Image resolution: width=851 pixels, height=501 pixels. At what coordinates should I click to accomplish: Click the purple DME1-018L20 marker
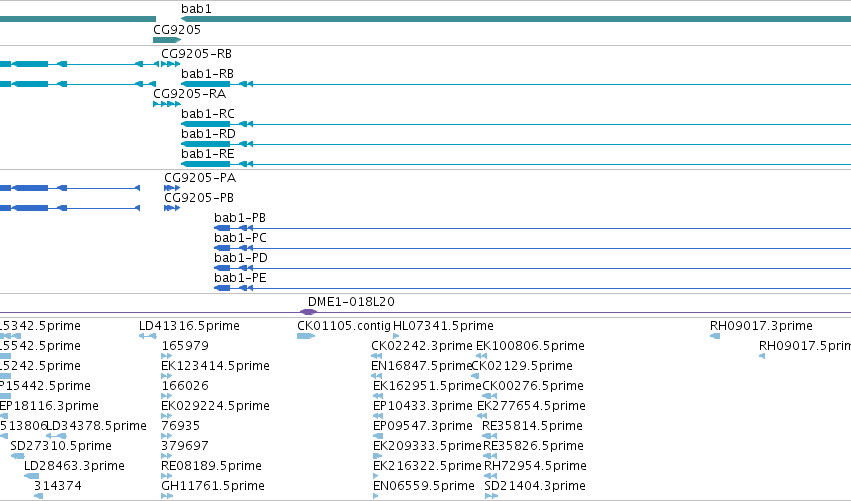tap(308, 312)
